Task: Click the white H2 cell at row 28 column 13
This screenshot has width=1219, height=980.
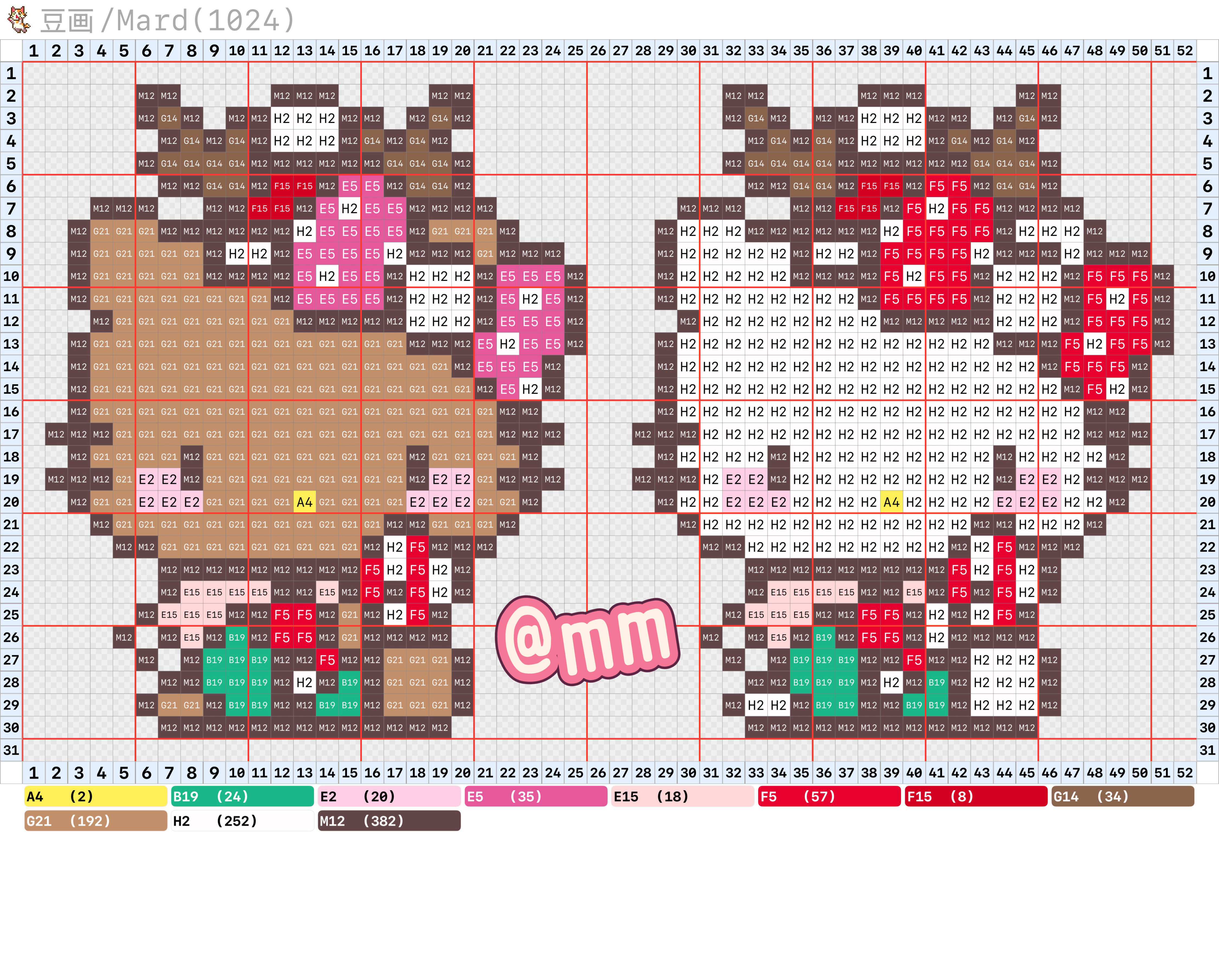Action: click(305, 683)
